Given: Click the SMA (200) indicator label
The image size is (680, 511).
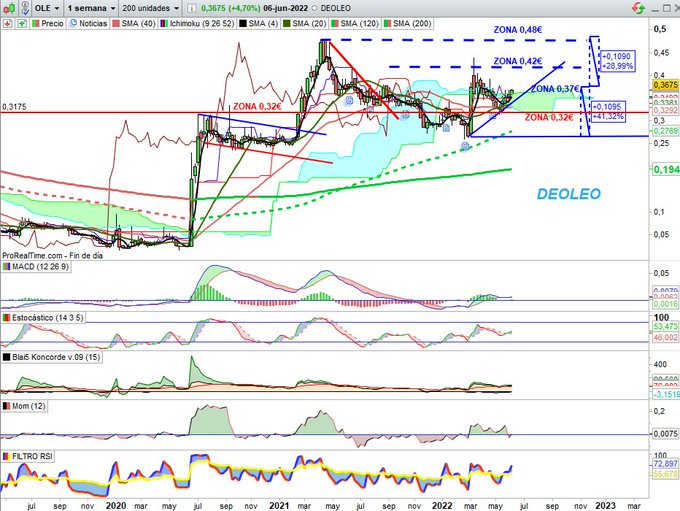Looking at the screenshot, I should (412, 23).
